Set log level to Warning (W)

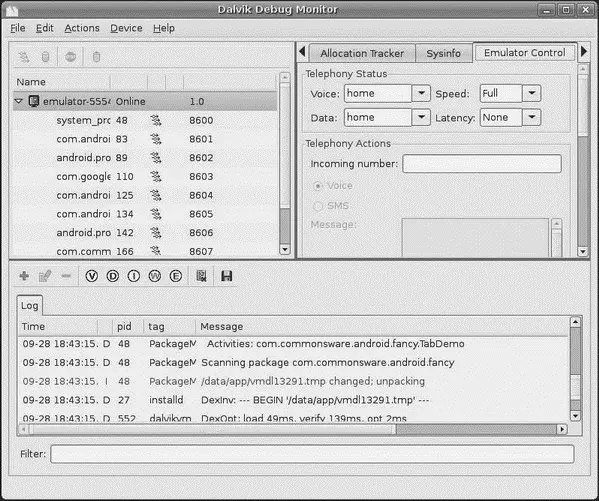(155, 276)
